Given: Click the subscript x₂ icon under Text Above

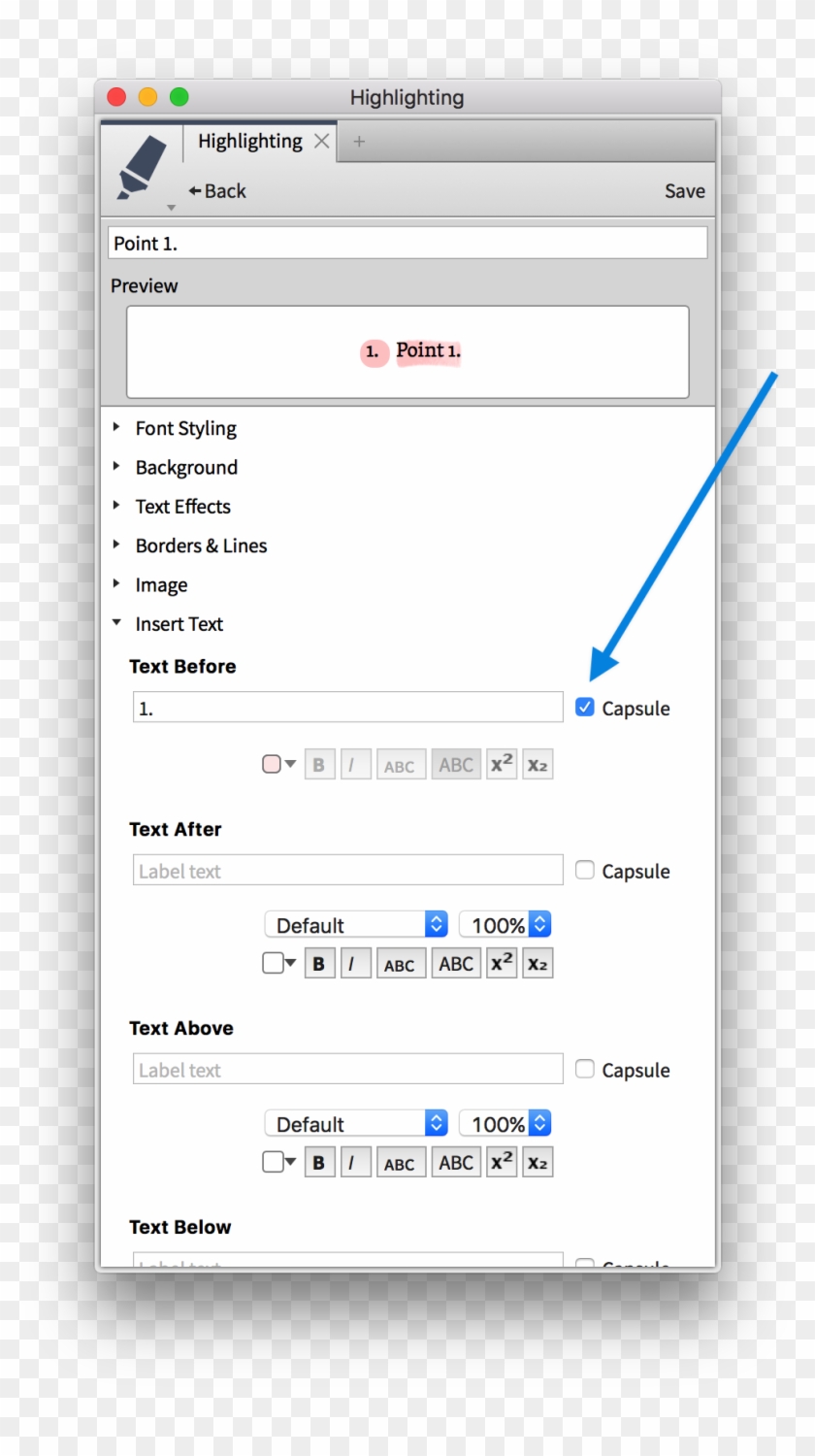Looking at the screenshot, I should 538,1162.
